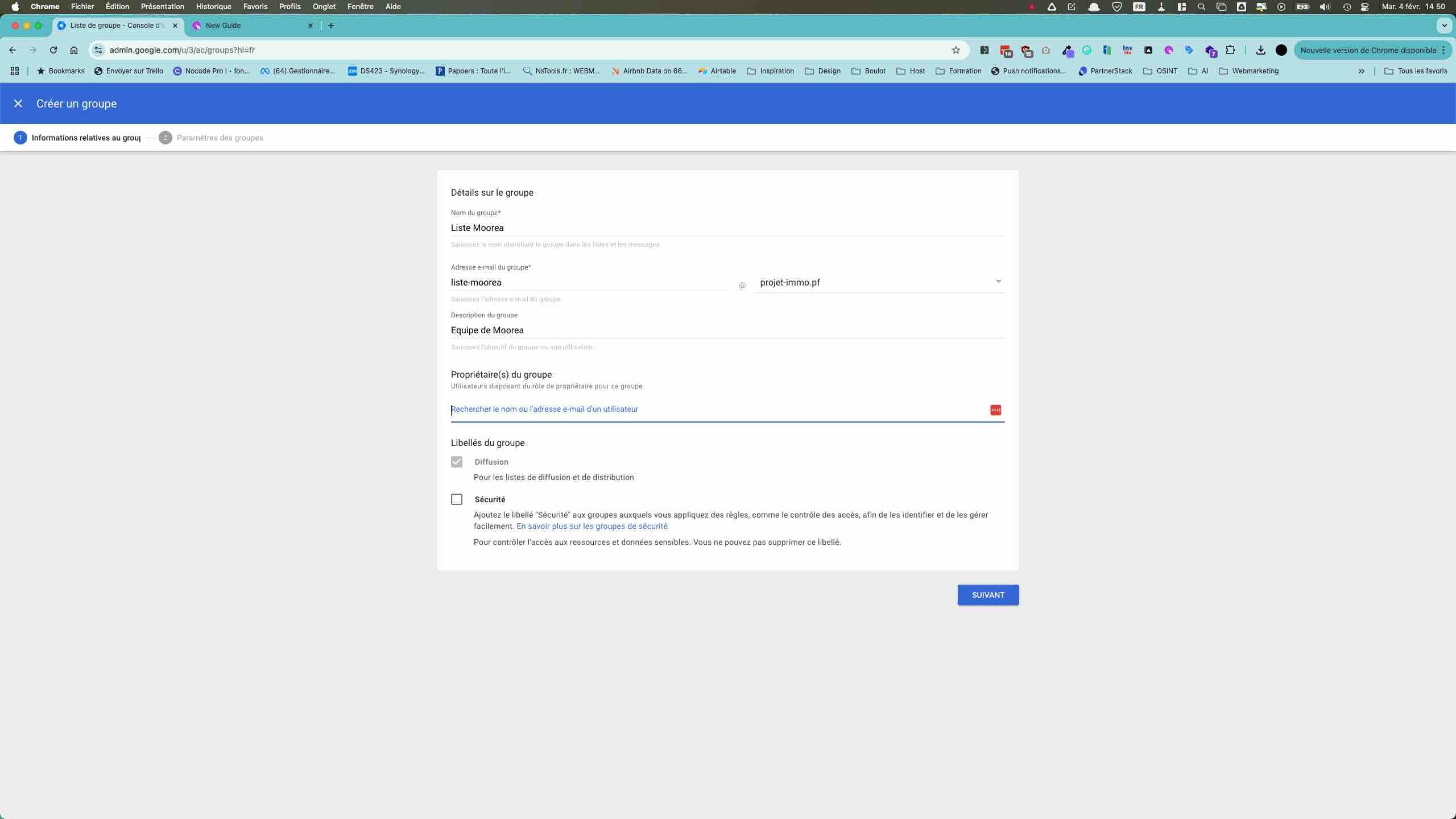1456x819 pixels.
Task: Open the Chrome extensions puzzle icon
Action: tap(1230, 50)
